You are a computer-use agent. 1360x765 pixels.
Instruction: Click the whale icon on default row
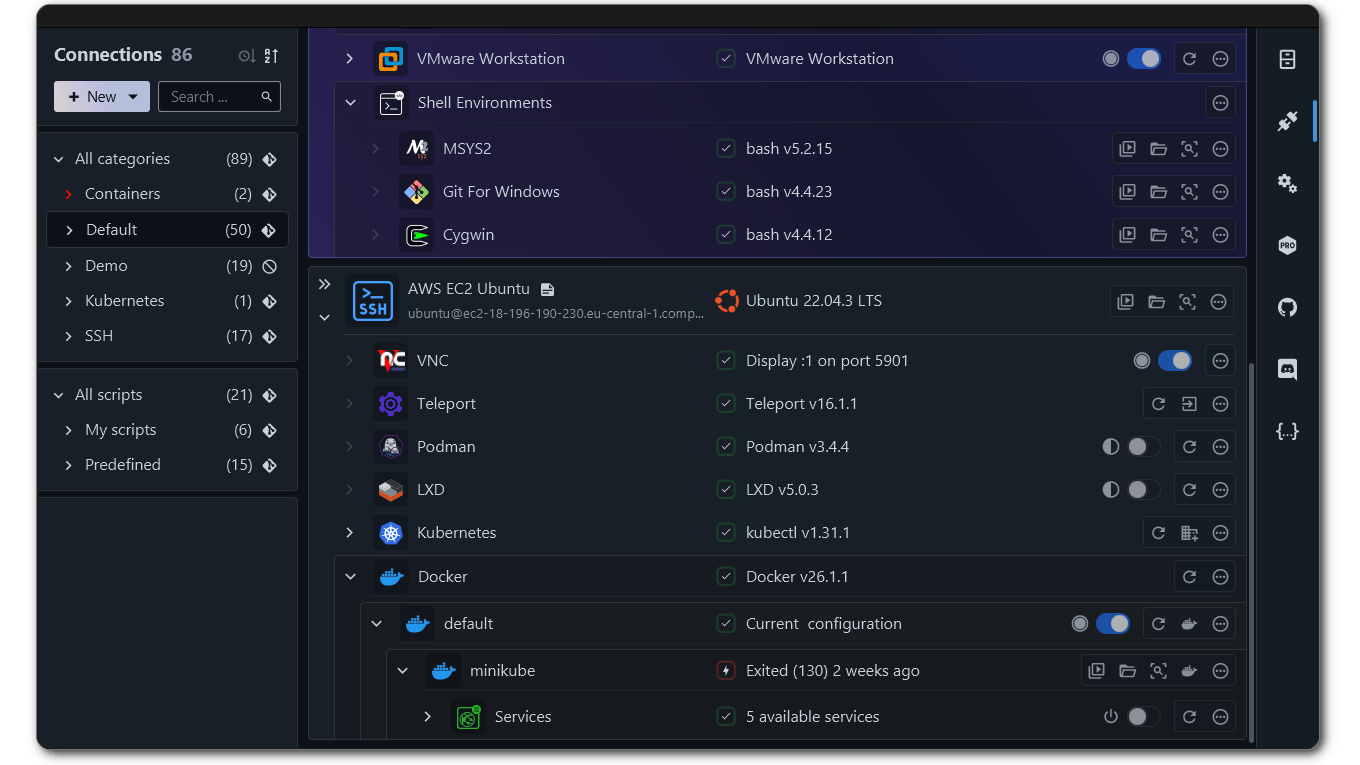[1189, 624]
